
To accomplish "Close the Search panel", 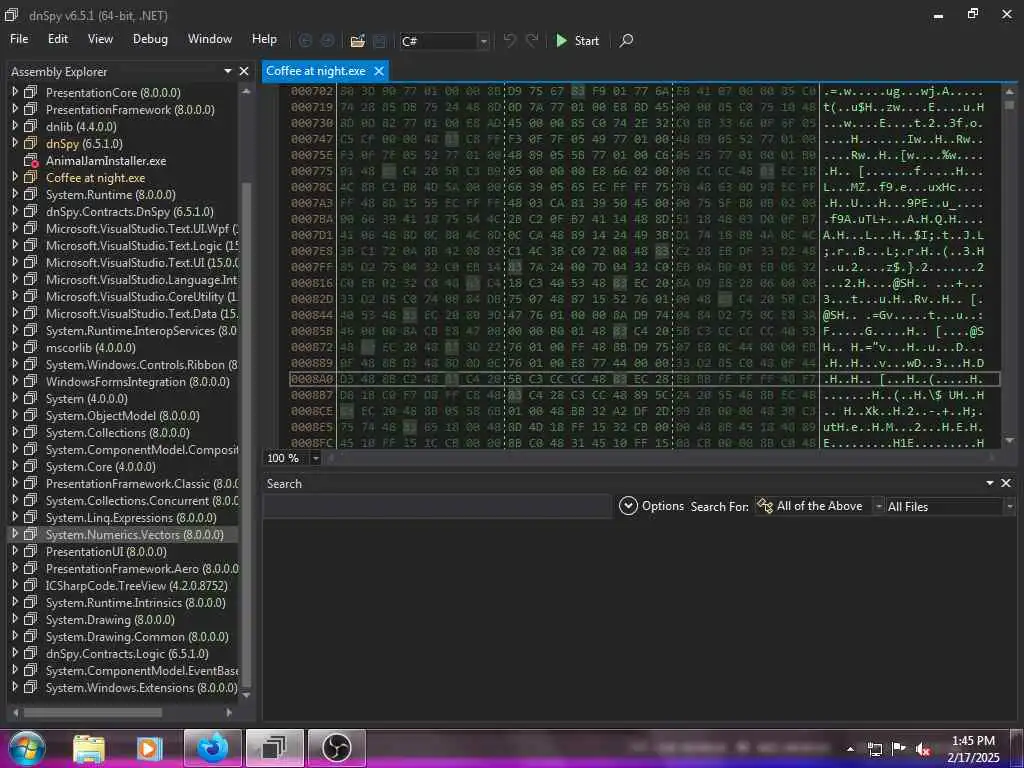I will (x=1006, y=483).
